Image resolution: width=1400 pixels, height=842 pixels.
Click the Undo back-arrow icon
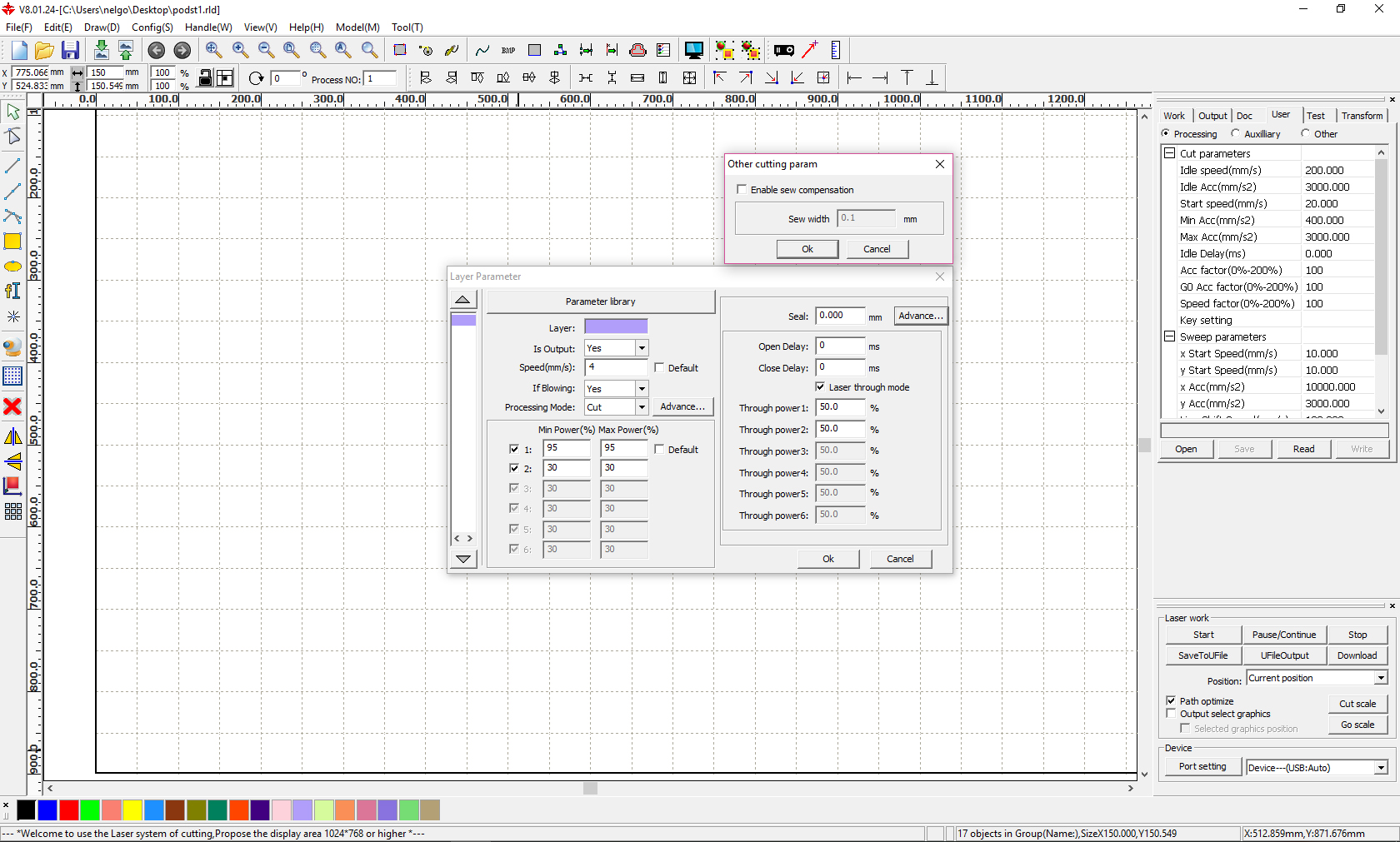156,51
